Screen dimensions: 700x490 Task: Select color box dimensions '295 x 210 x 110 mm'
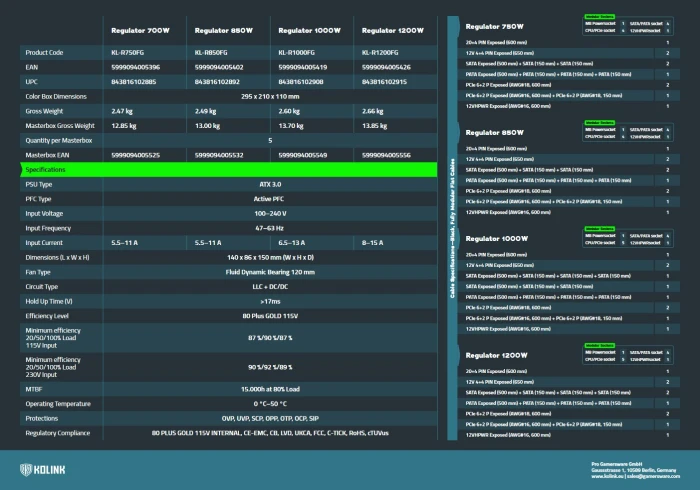coord(270,96)
